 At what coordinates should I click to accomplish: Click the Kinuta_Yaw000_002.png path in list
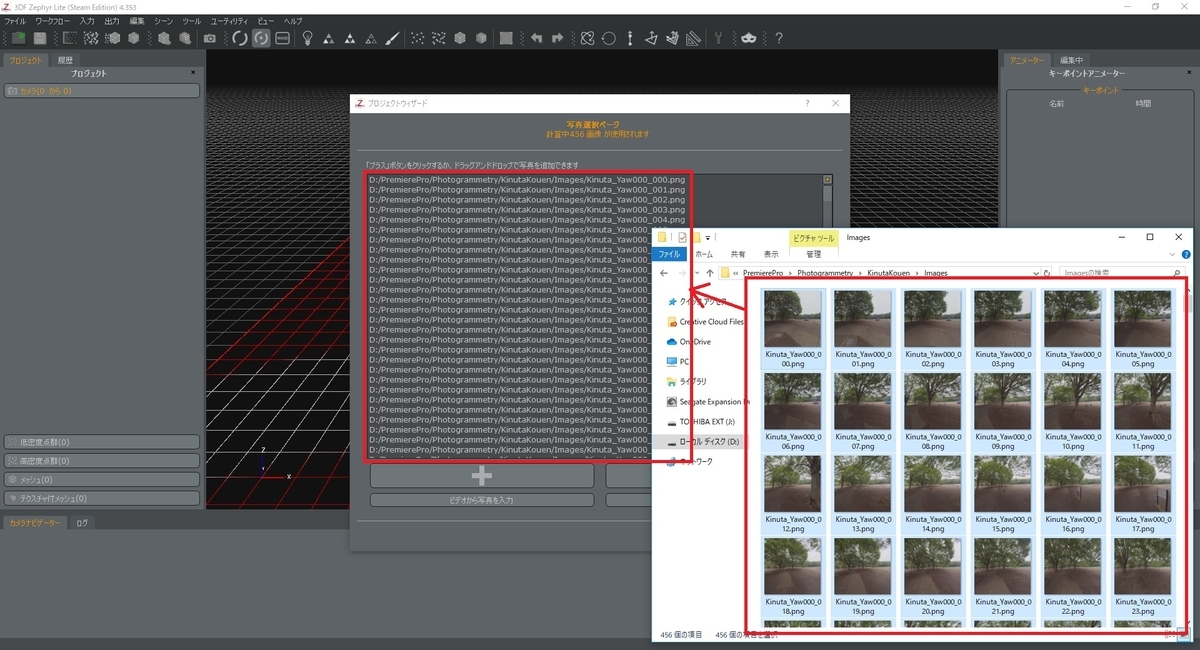click(527, 200)
